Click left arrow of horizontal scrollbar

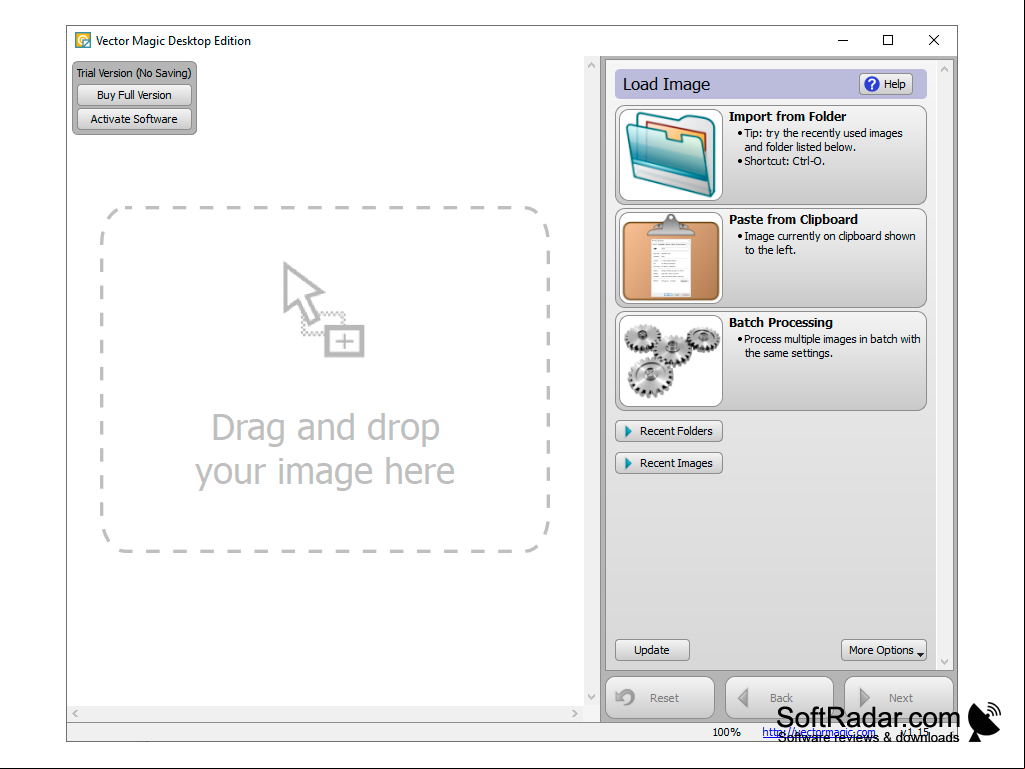click(x=75, y=713)
